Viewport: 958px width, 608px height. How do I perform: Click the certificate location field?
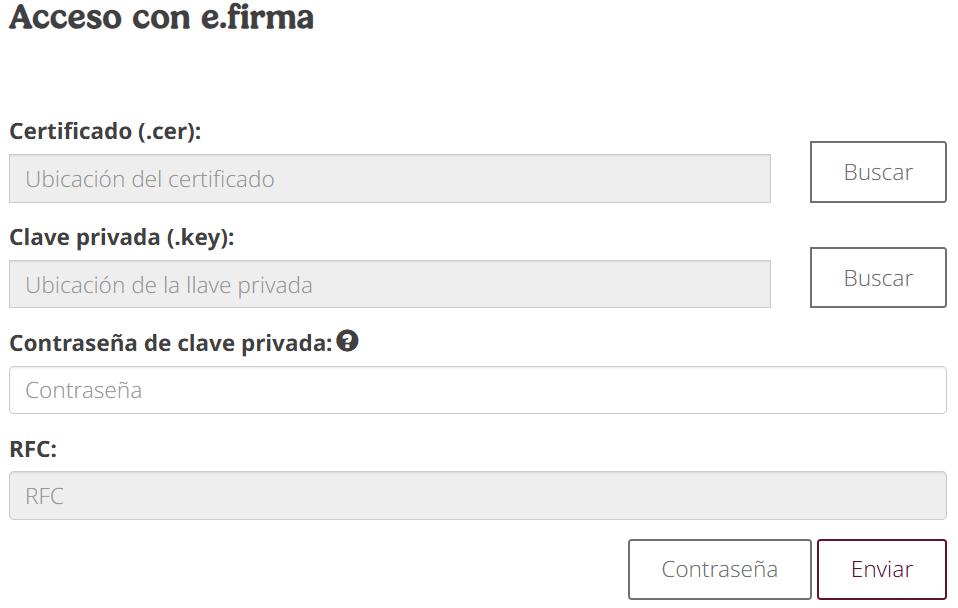[x=389, y=179]
